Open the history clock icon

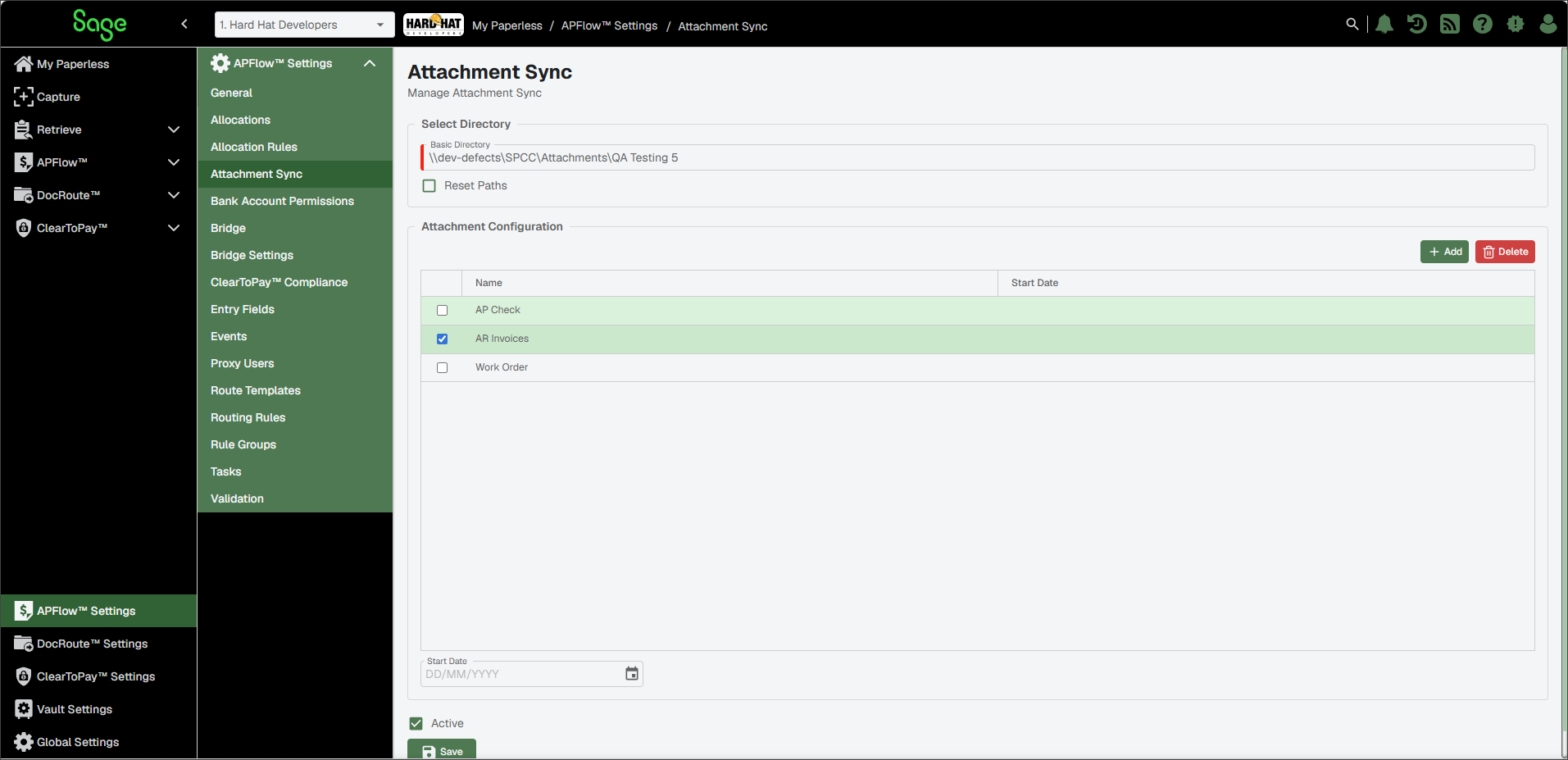[x=1417, y=25]
